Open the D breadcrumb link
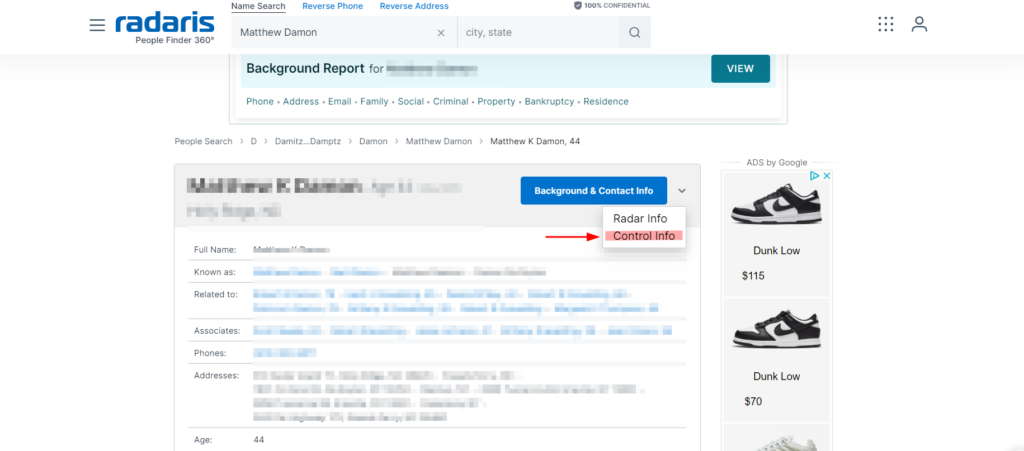 pos(254,141)
